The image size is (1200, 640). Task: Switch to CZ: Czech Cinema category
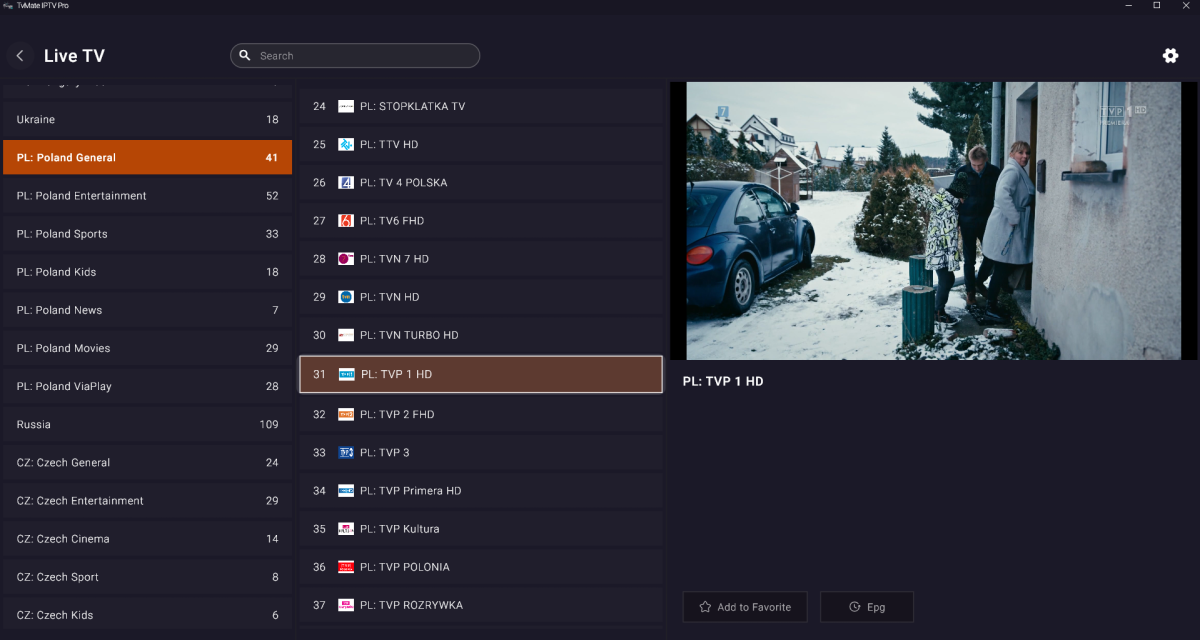click(x=147, y=539)
